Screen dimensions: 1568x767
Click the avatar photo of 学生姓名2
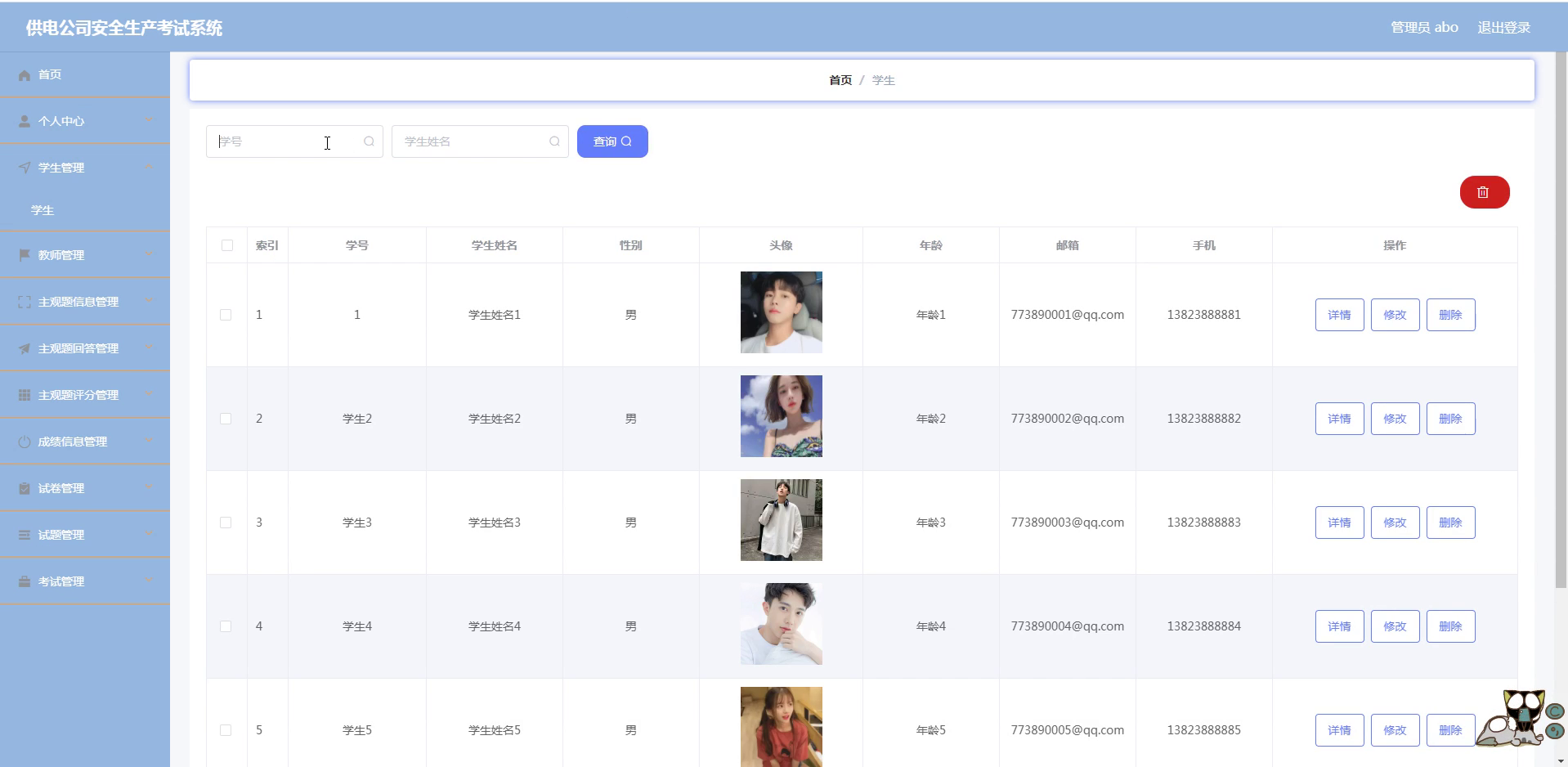point(782,416)
